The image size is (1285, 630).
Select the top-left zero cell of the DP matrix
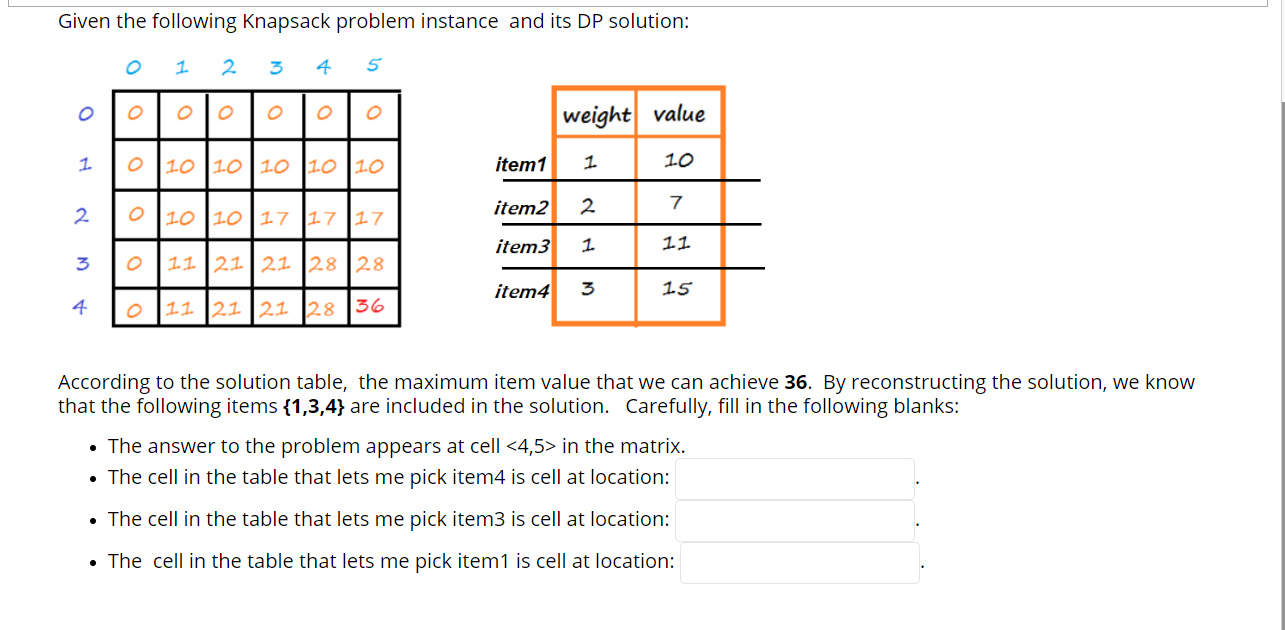pyautogui.click(x=133, y=113)
